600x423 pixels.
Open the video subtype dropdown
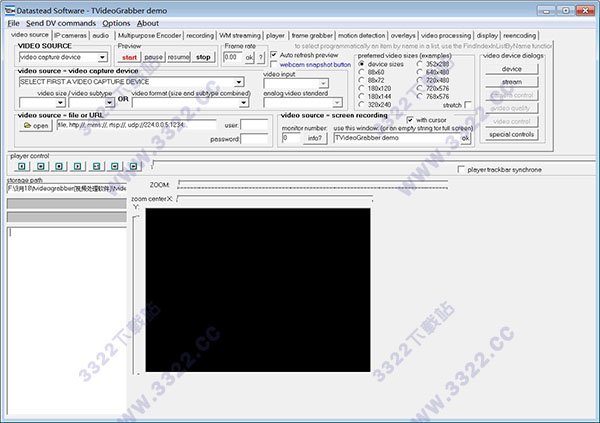[109, 103]
